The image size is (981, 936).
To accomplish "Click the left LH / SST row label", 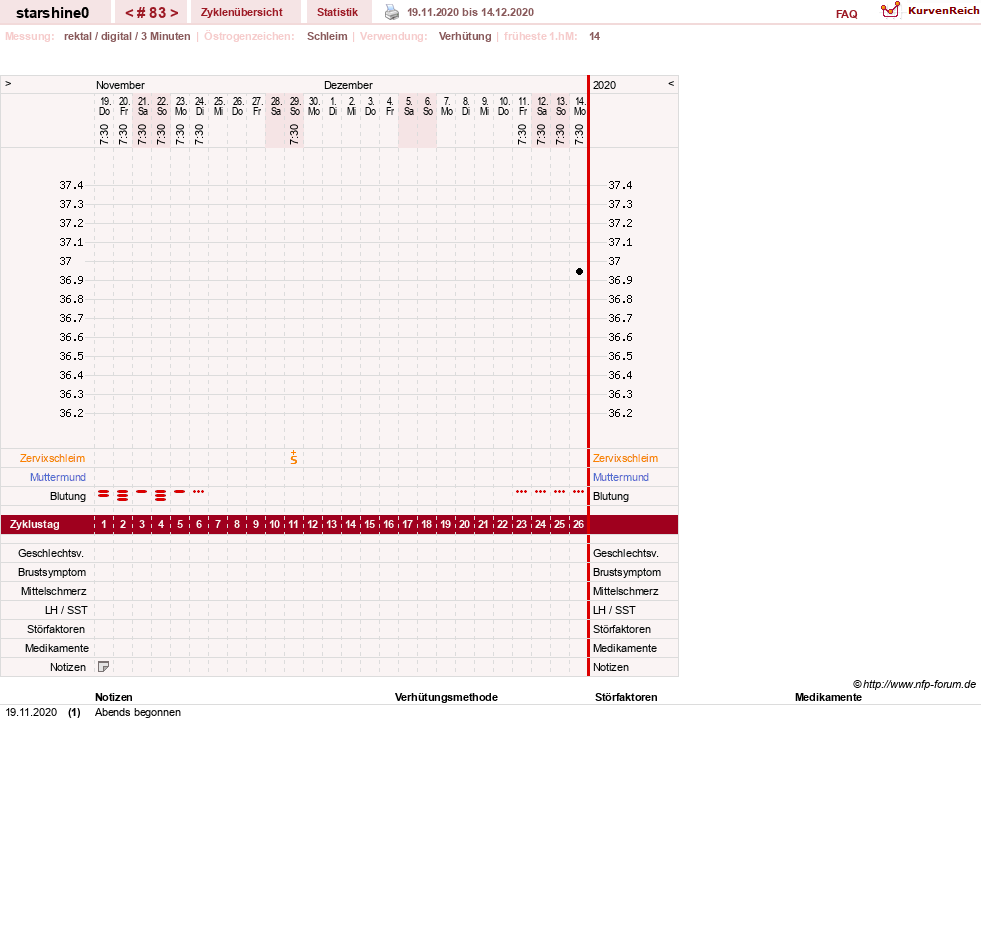I will tap(66, 610).
